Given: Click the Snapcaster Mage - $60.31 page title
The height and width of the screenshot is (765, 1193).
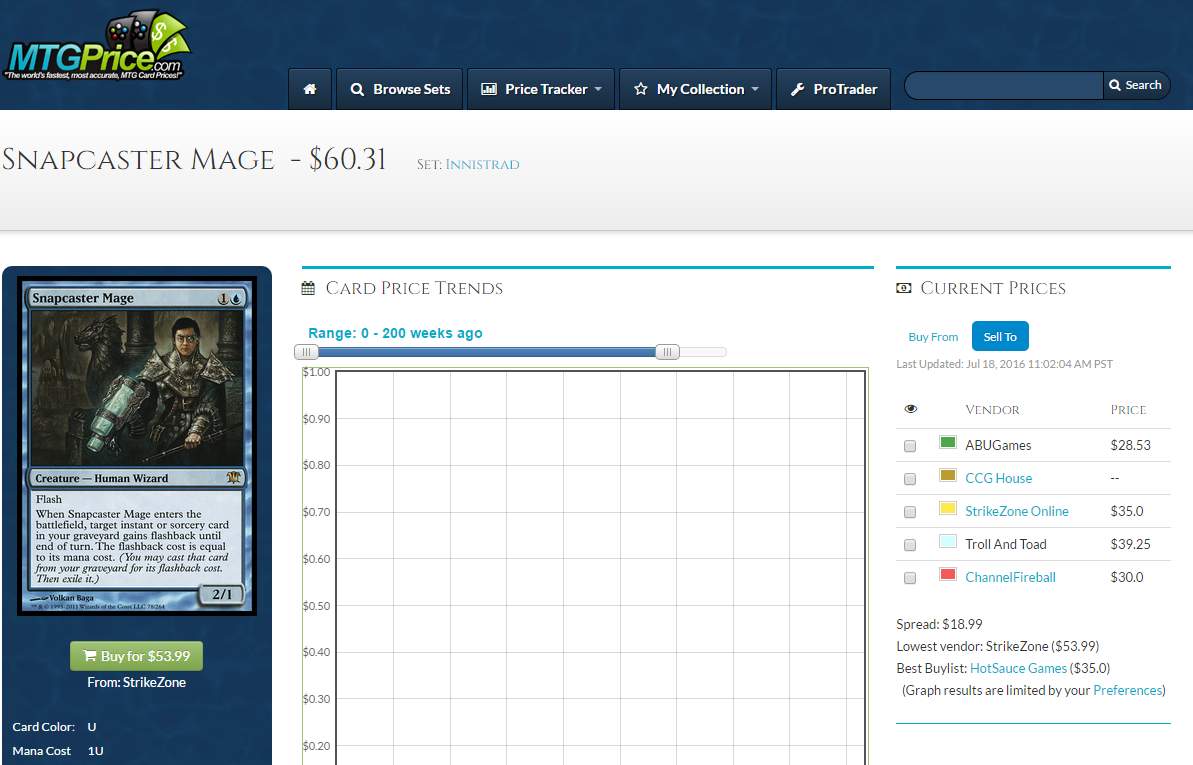Looking at the screenshot, I should (194, 160).
